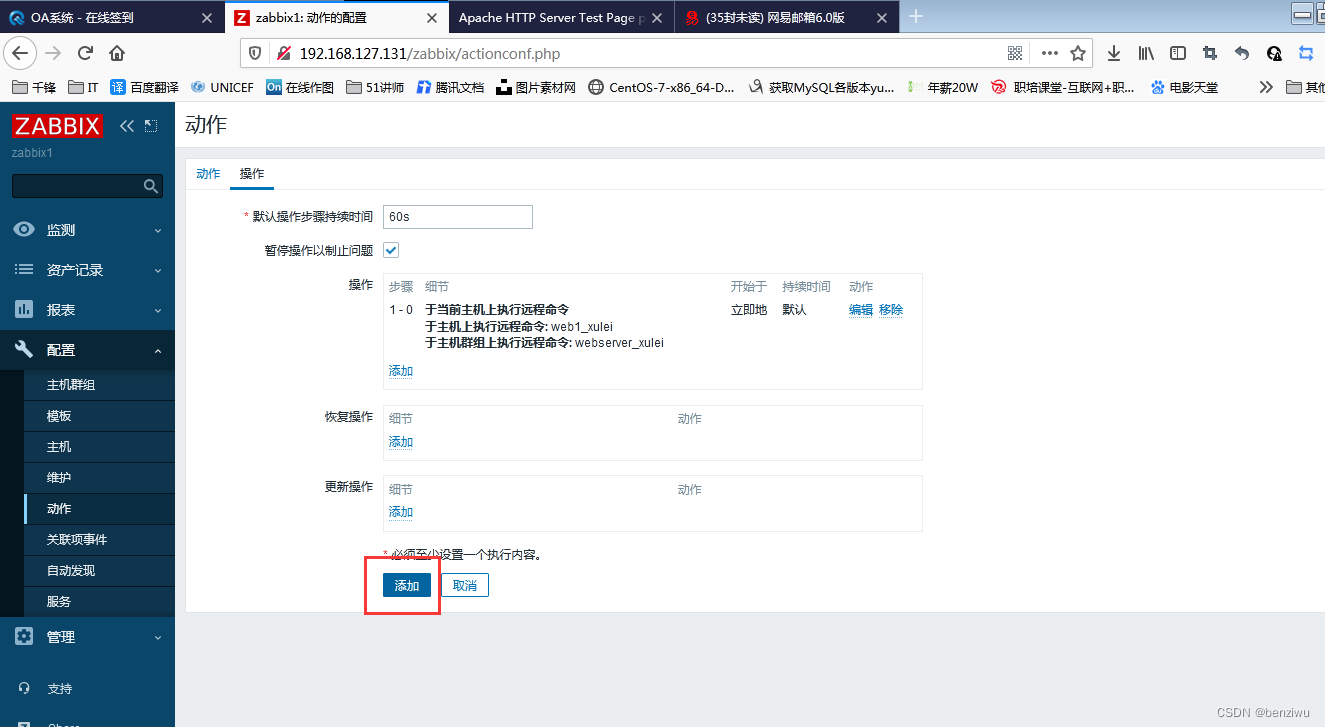Collapse the Zabbix sidebar with double-chevron icon
The width and height of the screenshot is (1325, 727).
coord(126,125)
